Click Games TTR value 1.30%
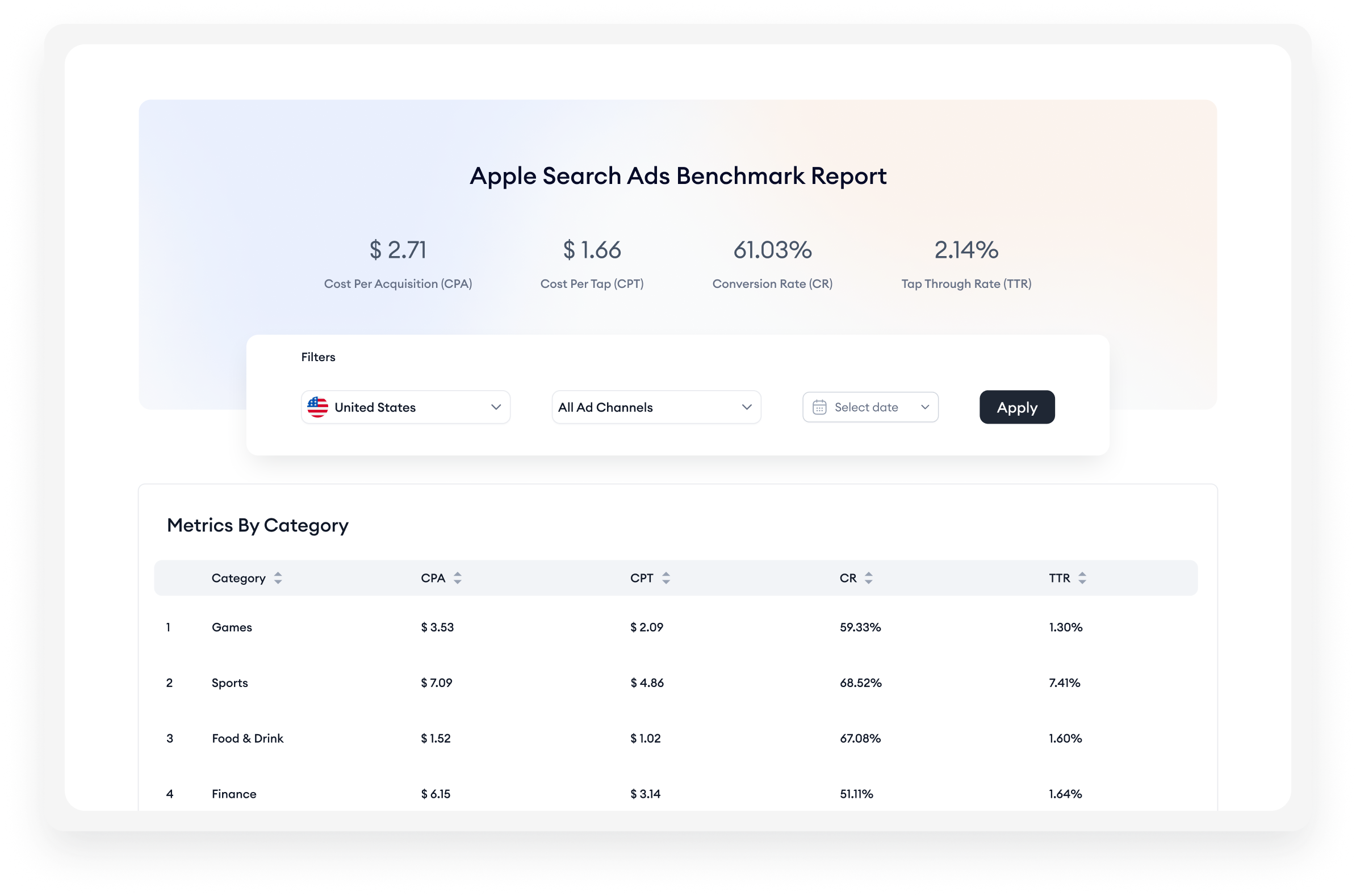The height and width of the screenshot is (896, 1356). pos(1065,627)
